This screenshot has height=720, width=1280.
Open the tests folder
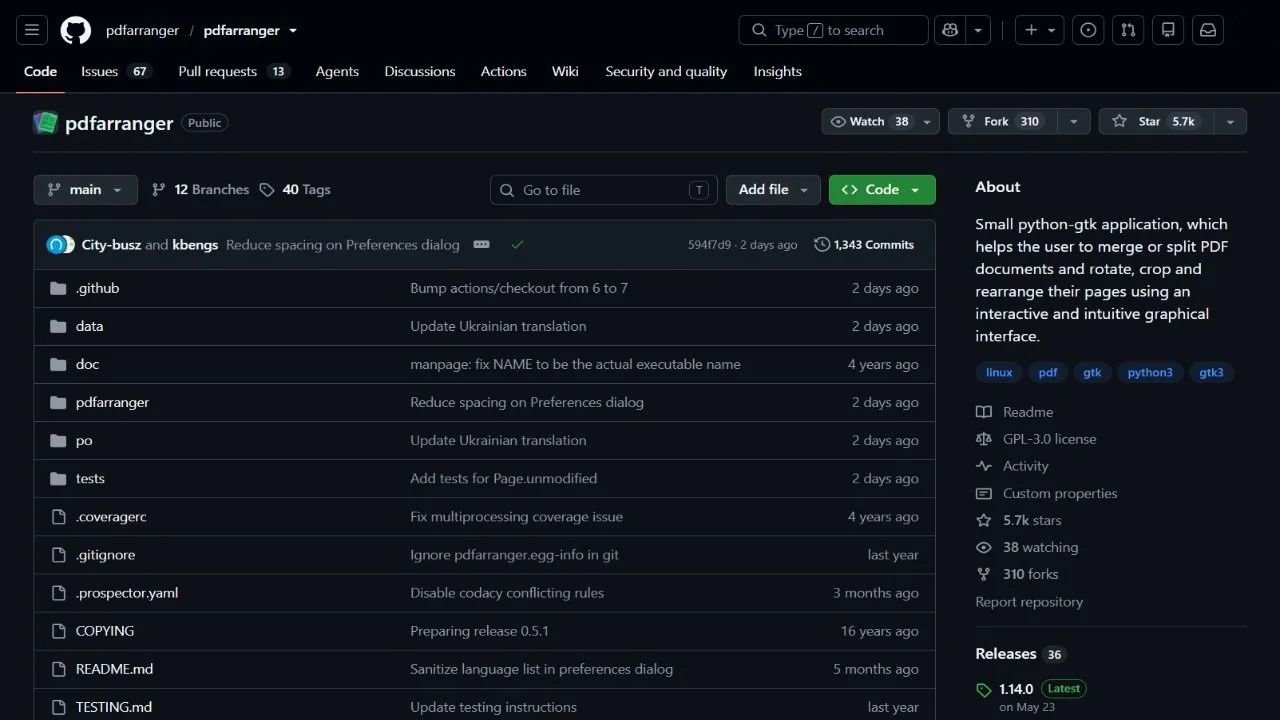point(90,478)
